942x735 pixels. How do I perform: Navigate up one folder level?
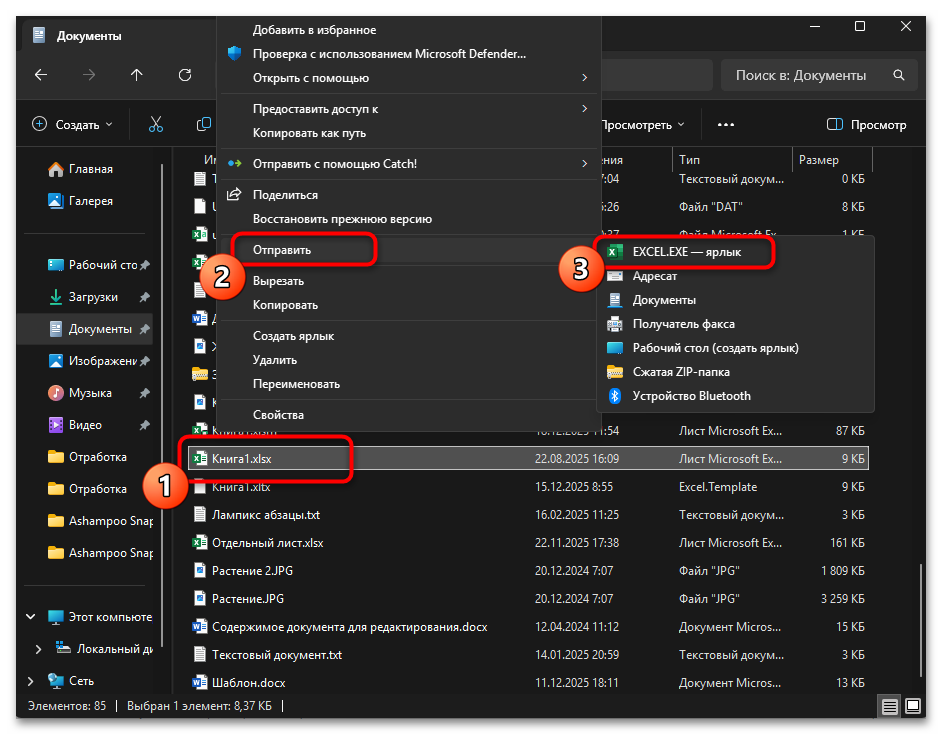tap(137, 75)
